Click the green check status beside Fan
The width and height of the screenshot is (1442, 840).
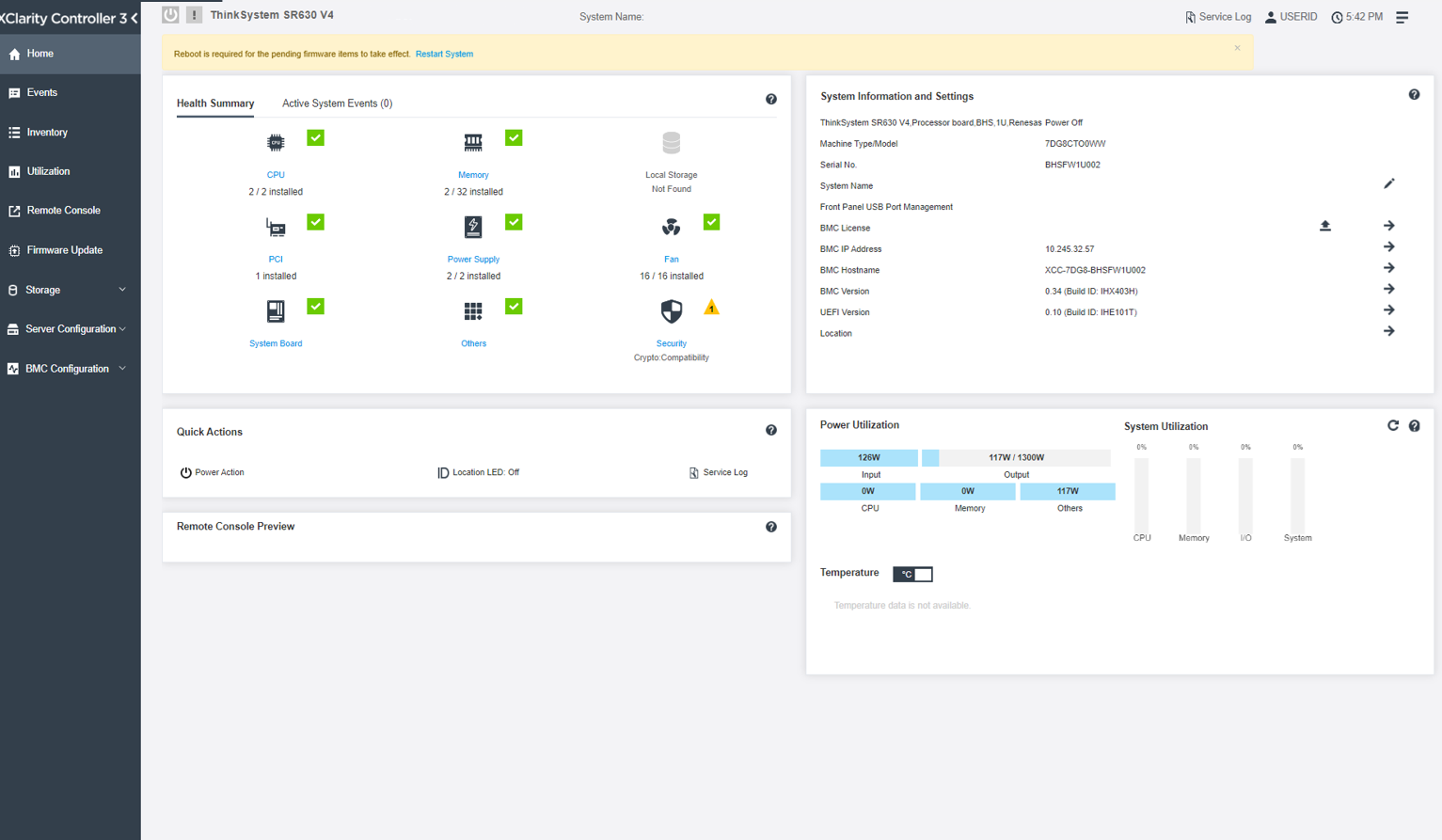[x=712, y=222]
